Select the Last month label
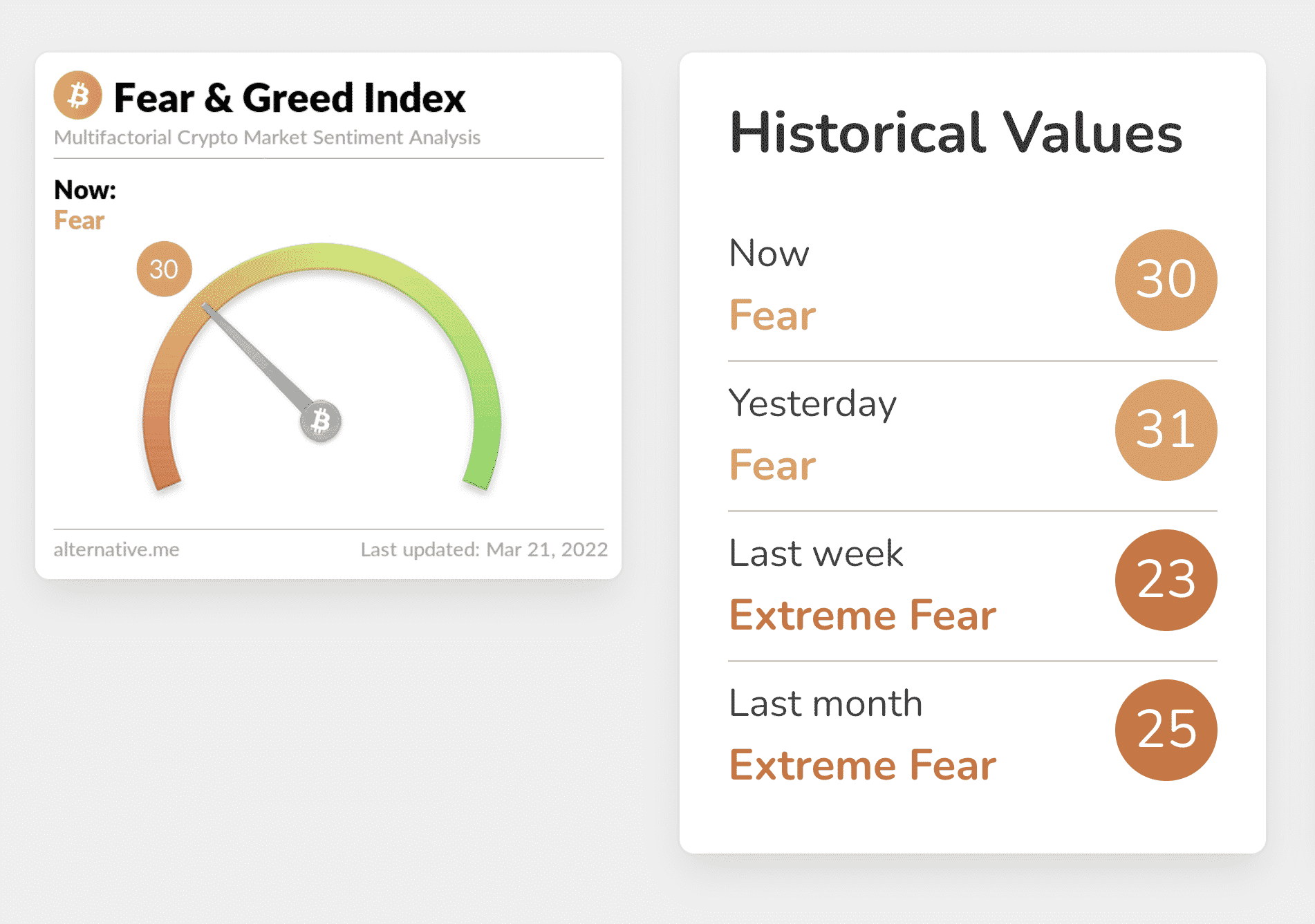The image size is (1315, 924). tap(826, 704)
